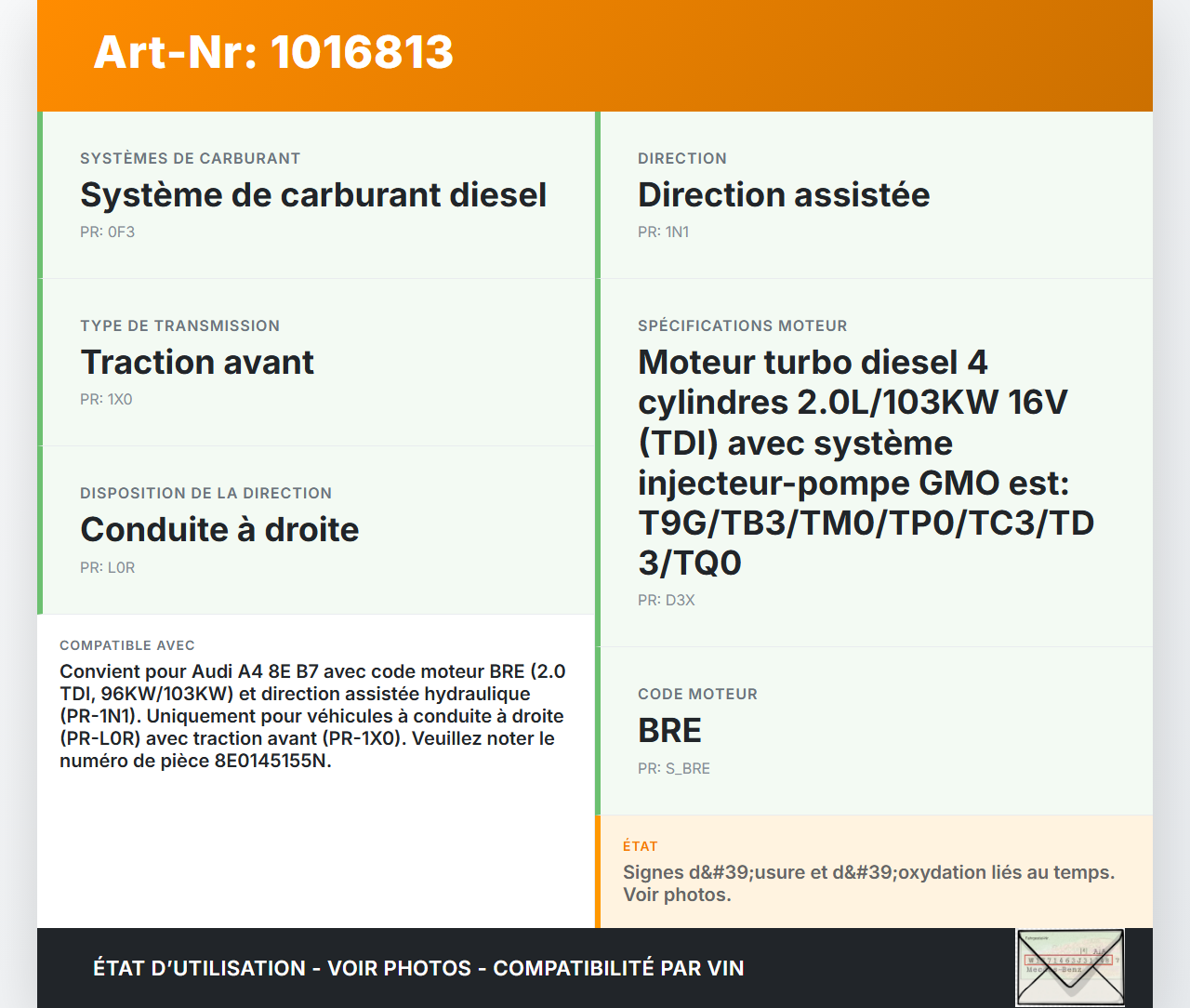
Task: Click the COMPATIBLE AVEC section label
Action: coord(127,645)
